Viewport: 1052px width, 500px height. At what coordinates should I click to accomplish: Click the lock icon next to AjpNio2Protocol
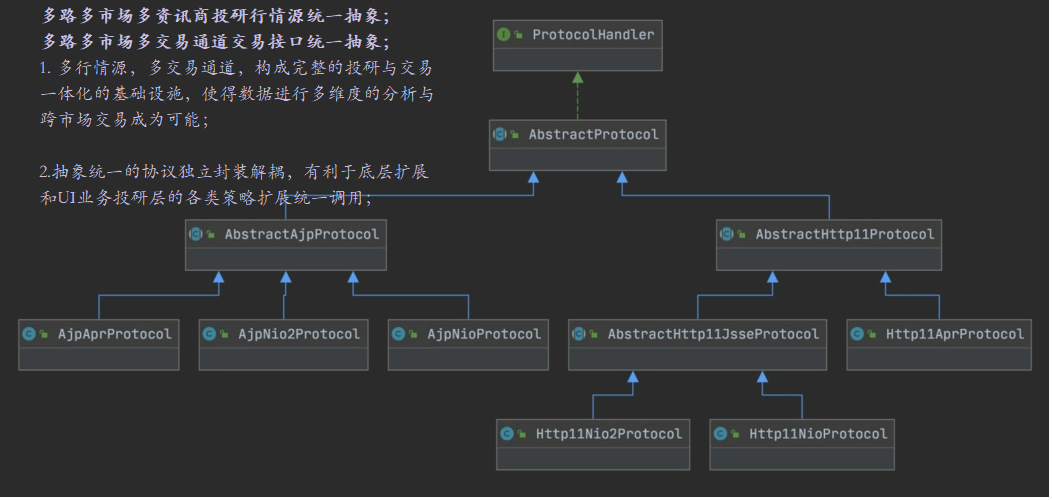pos(224,334)
